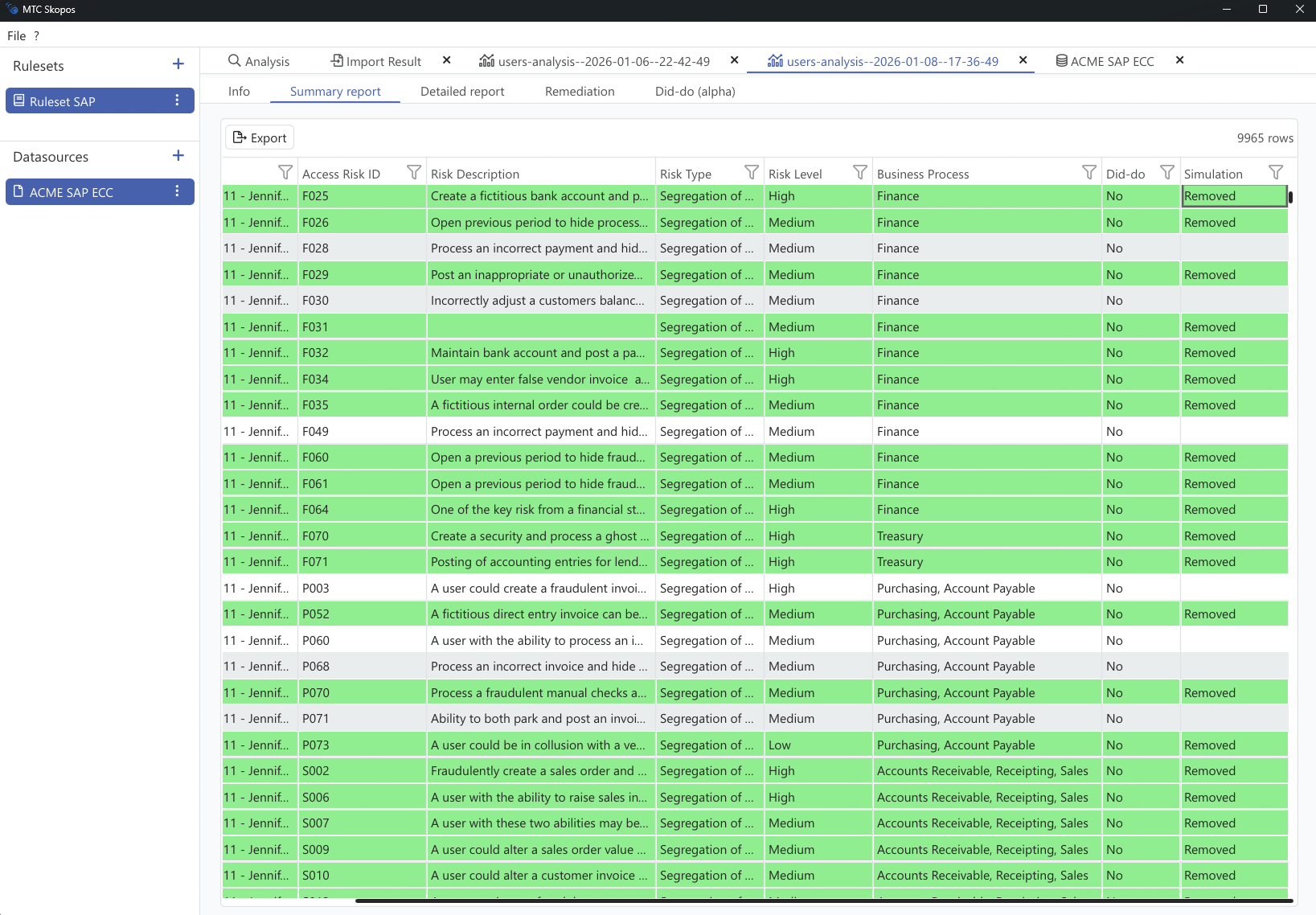The width and height of the screenshot is (1316, 915).
Task: Open the File menu
Action: pyautogui.click(x=16, y=36)
